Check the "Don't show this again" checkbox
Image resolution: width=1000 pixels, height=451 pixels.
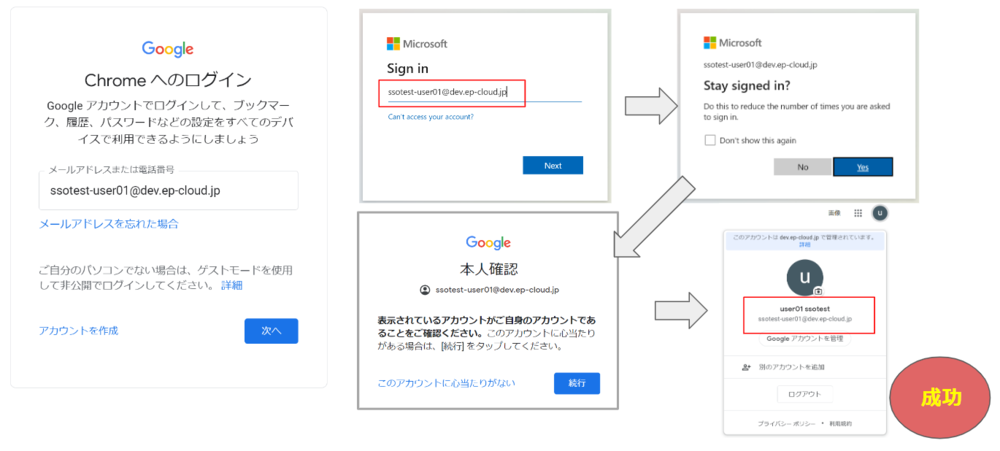(710, 140)
